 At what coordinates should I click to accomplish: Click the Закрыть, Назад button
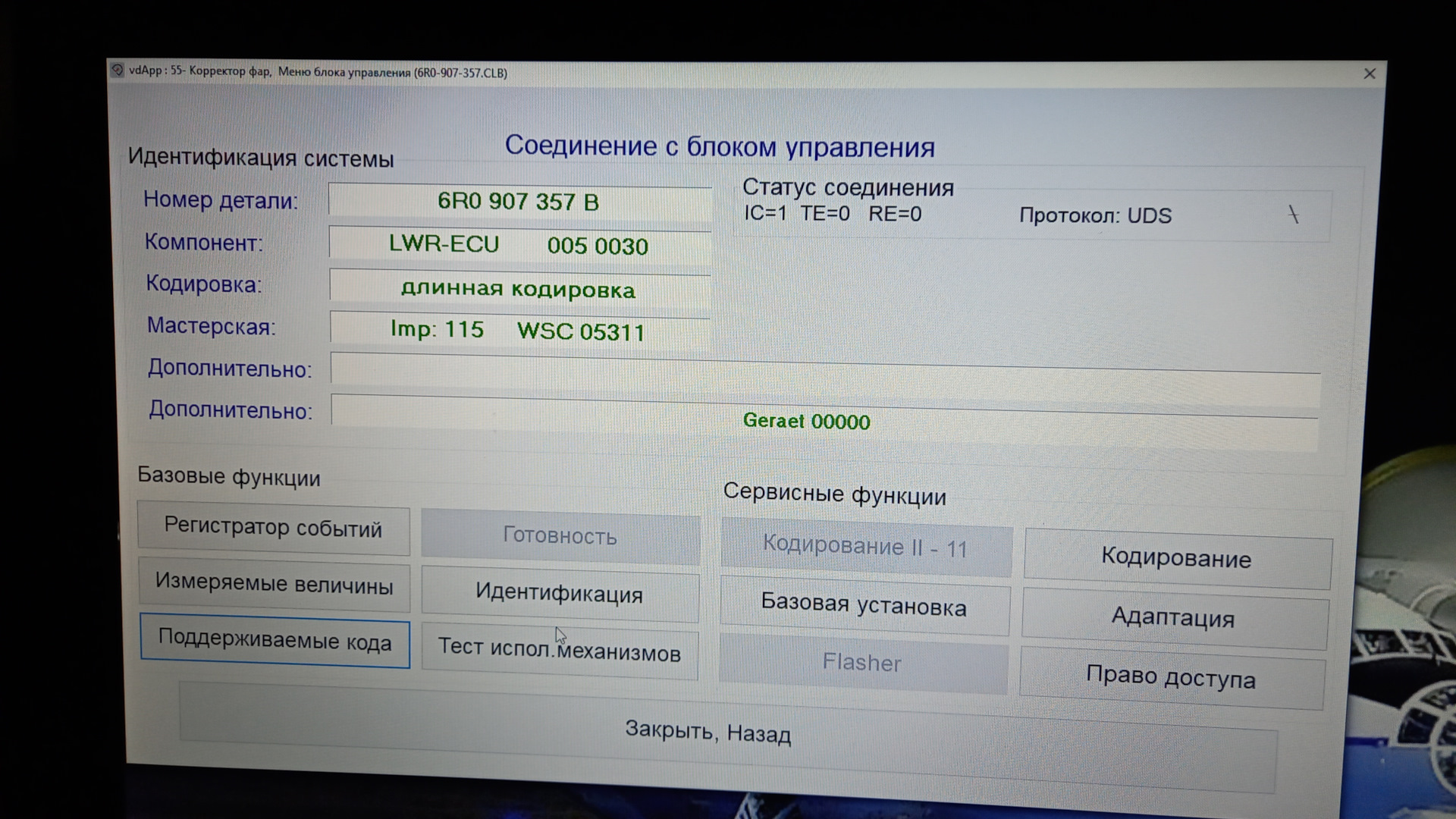click(726, 737)
